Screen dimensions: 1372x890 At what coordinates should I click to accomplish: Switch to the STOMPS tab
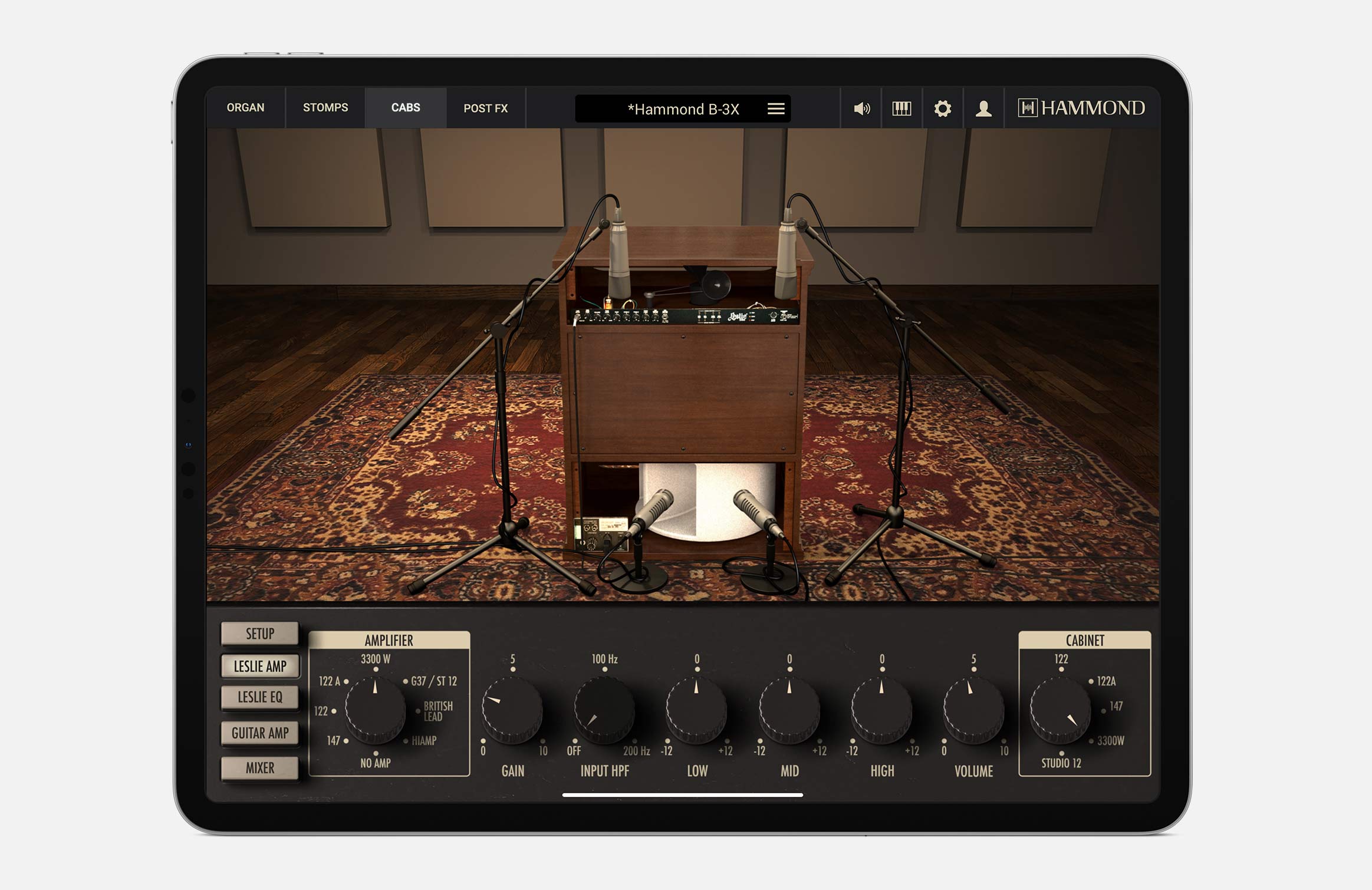pos(325,108)
